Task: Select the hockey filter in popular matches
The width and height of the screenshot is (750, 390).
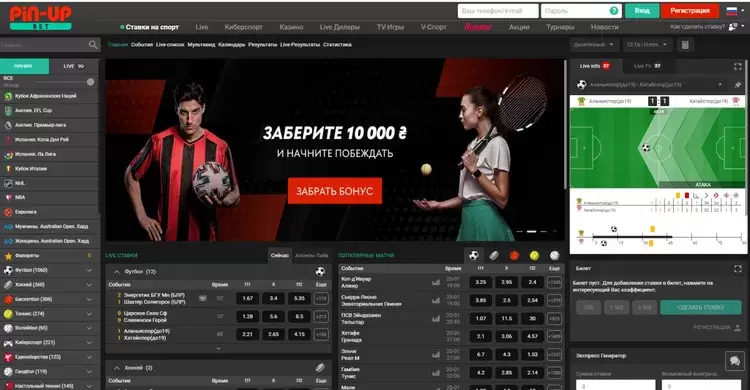Action: click(x=494, y=256)
